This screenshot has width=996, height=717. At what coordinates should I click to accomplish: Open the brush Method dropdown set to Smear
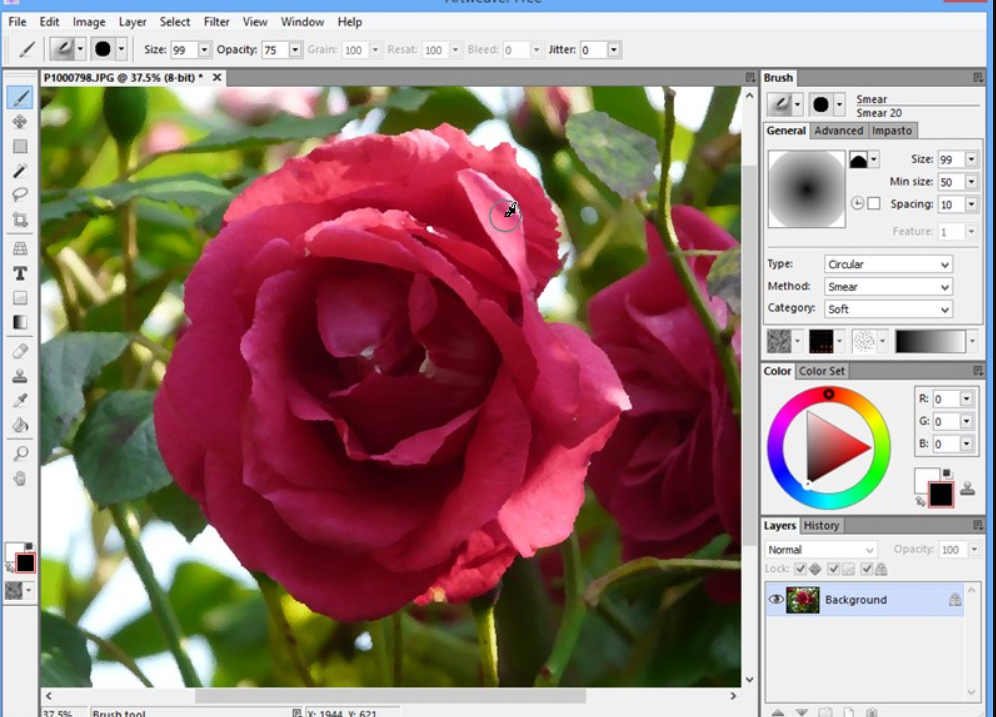pyautogui.click(x=887, y=286)
